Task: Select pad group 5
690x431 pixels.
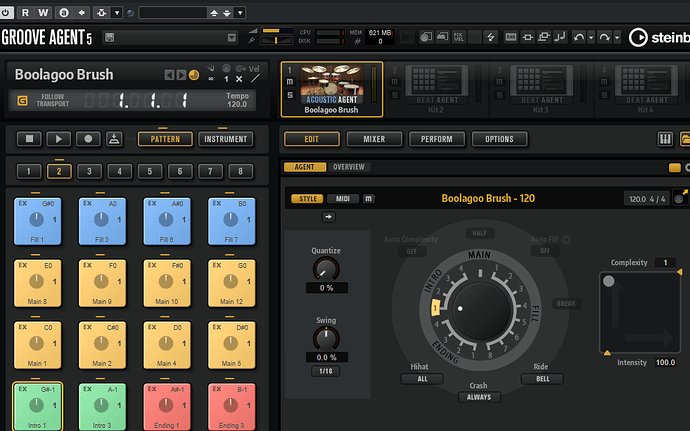Action: coord(150,171)
